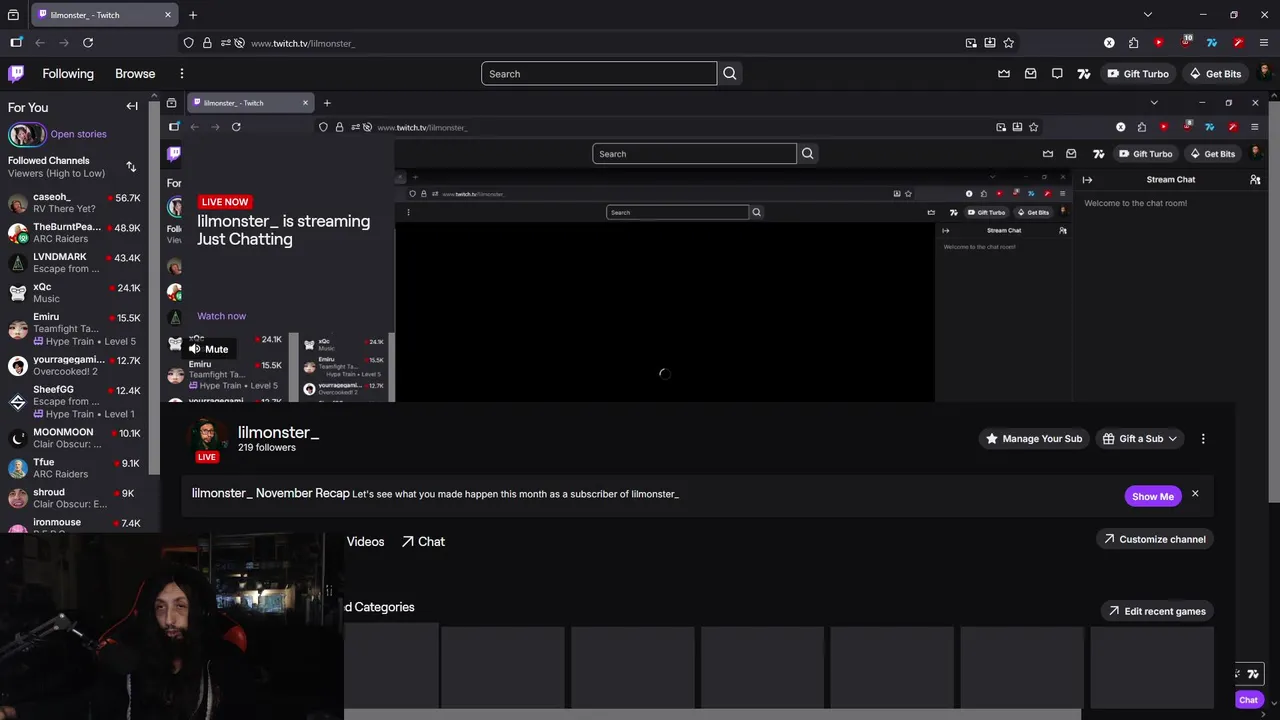Click the horizontal scrollbar at page bottom
Viewport: 1280px width, 720px height.
712,715
